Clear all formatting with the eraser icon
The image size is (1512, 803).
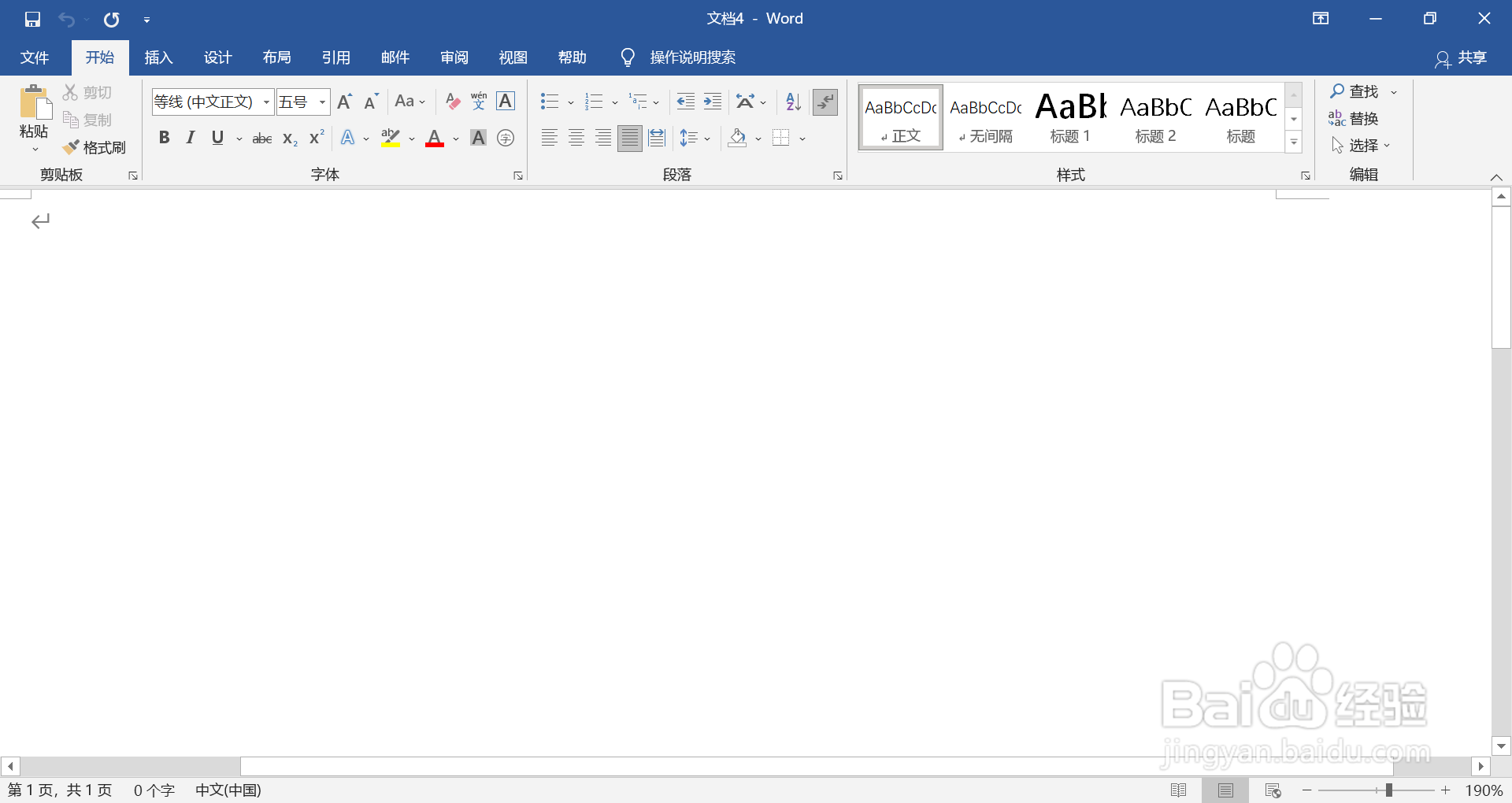tap(452, 101)
